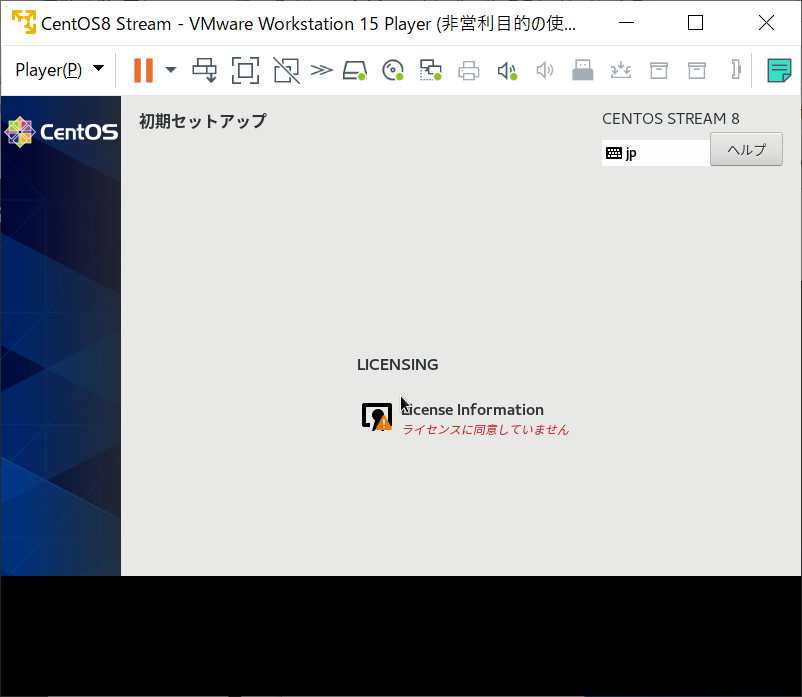
Task: Click the printer device icon
Action: [469, 71]
